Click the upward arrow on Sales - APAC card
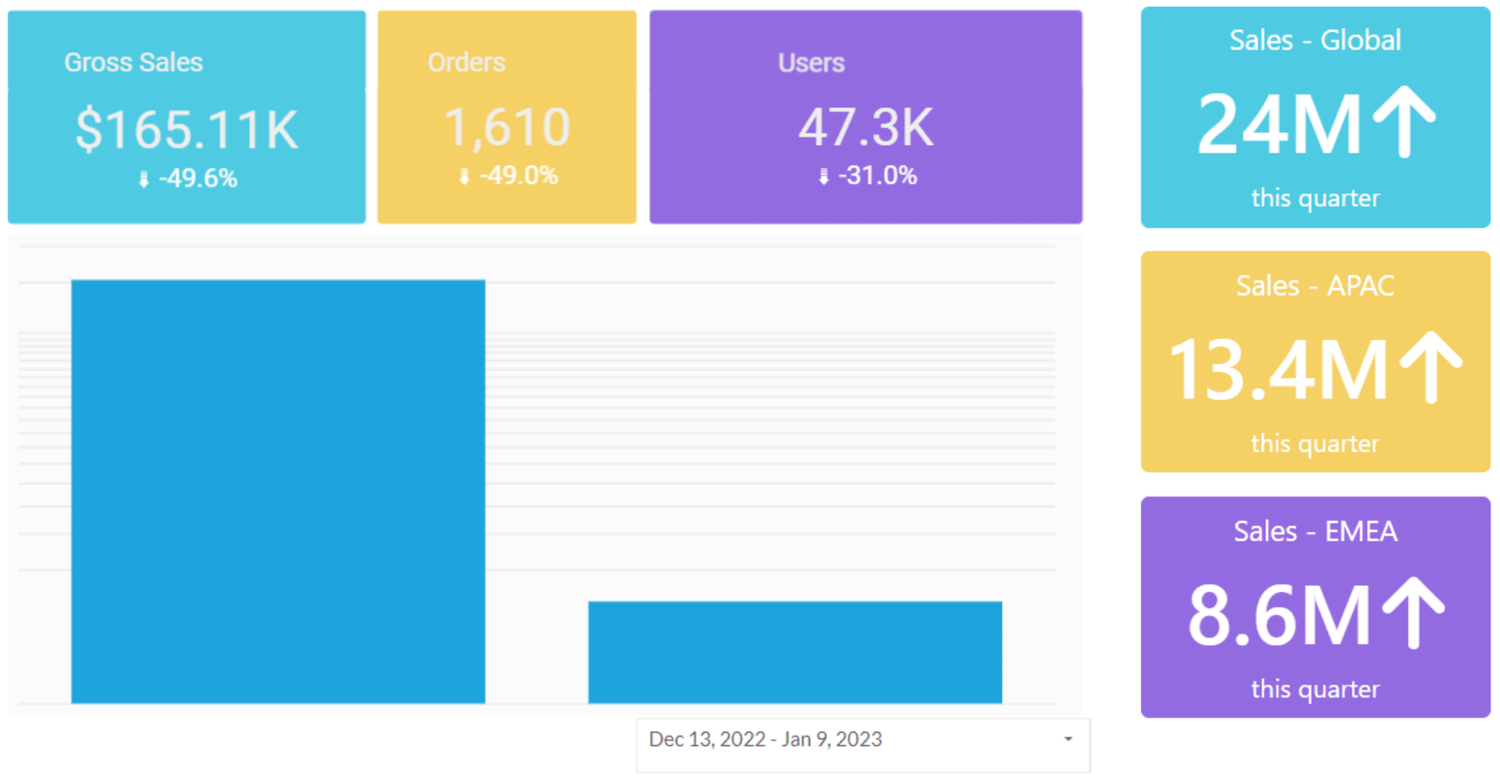This screenshot has height=782, width=1500. point(1430,366)
